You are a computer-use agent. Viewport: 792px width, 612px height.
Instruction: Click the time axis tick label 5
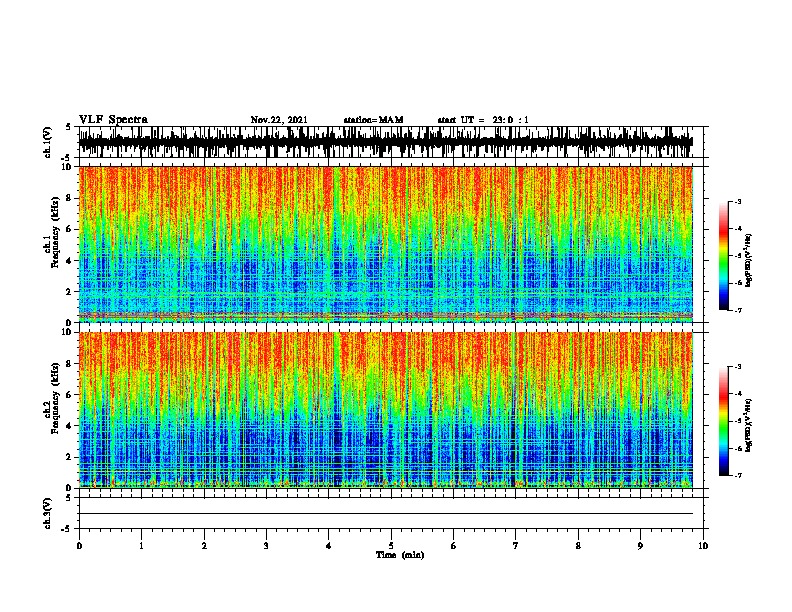[x=391, y=546]
